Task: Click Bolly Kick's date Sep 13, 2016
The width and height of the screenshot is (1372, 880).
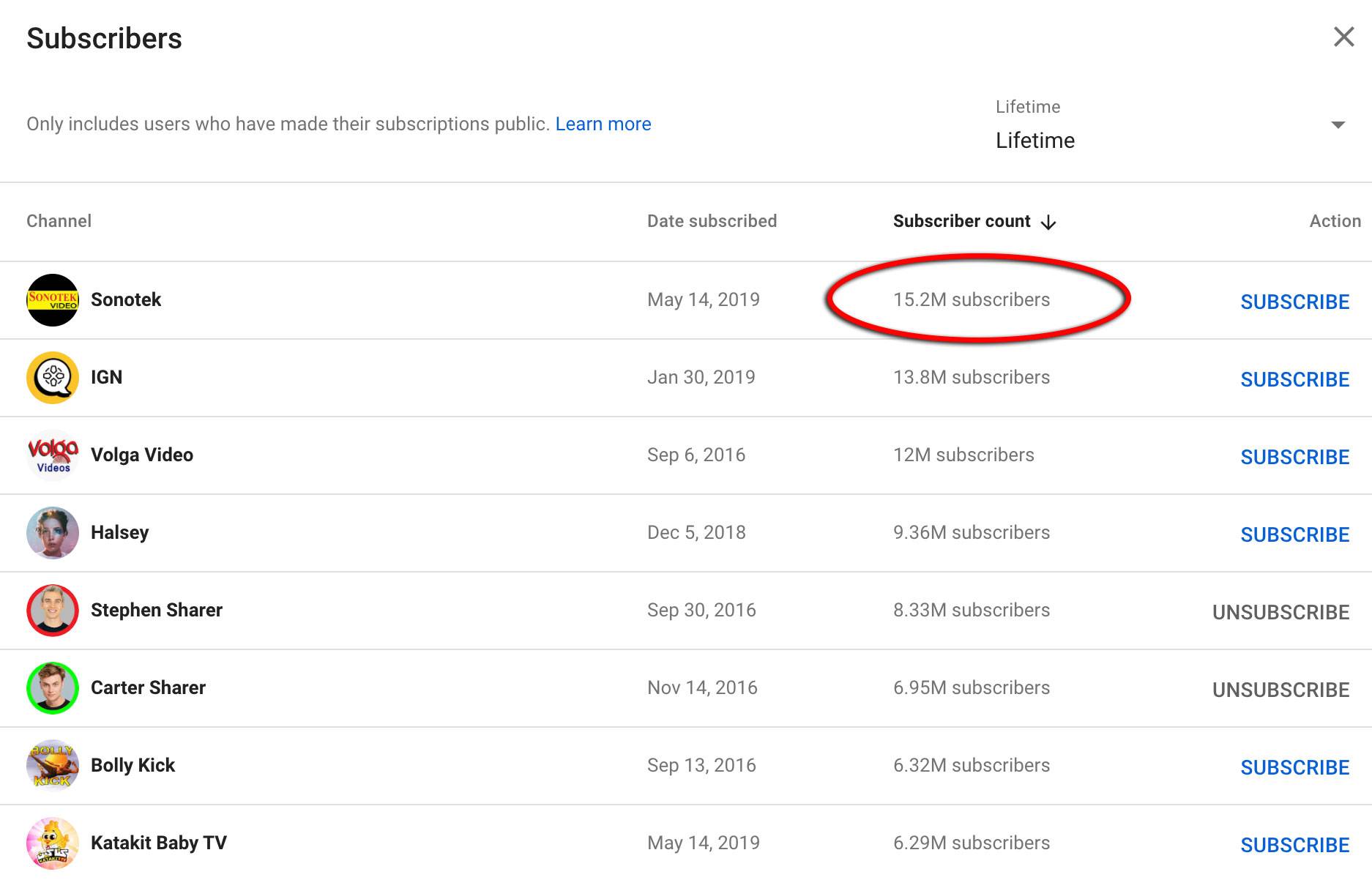Action: coord(701,765)
